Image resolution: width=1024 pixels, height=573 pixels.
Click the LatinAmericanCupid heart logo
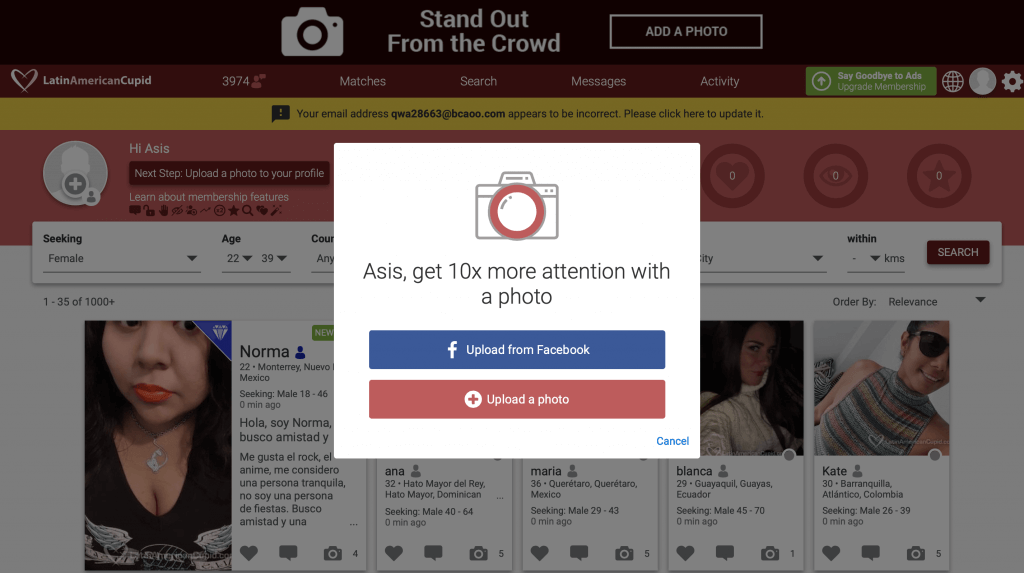(24, 80)
